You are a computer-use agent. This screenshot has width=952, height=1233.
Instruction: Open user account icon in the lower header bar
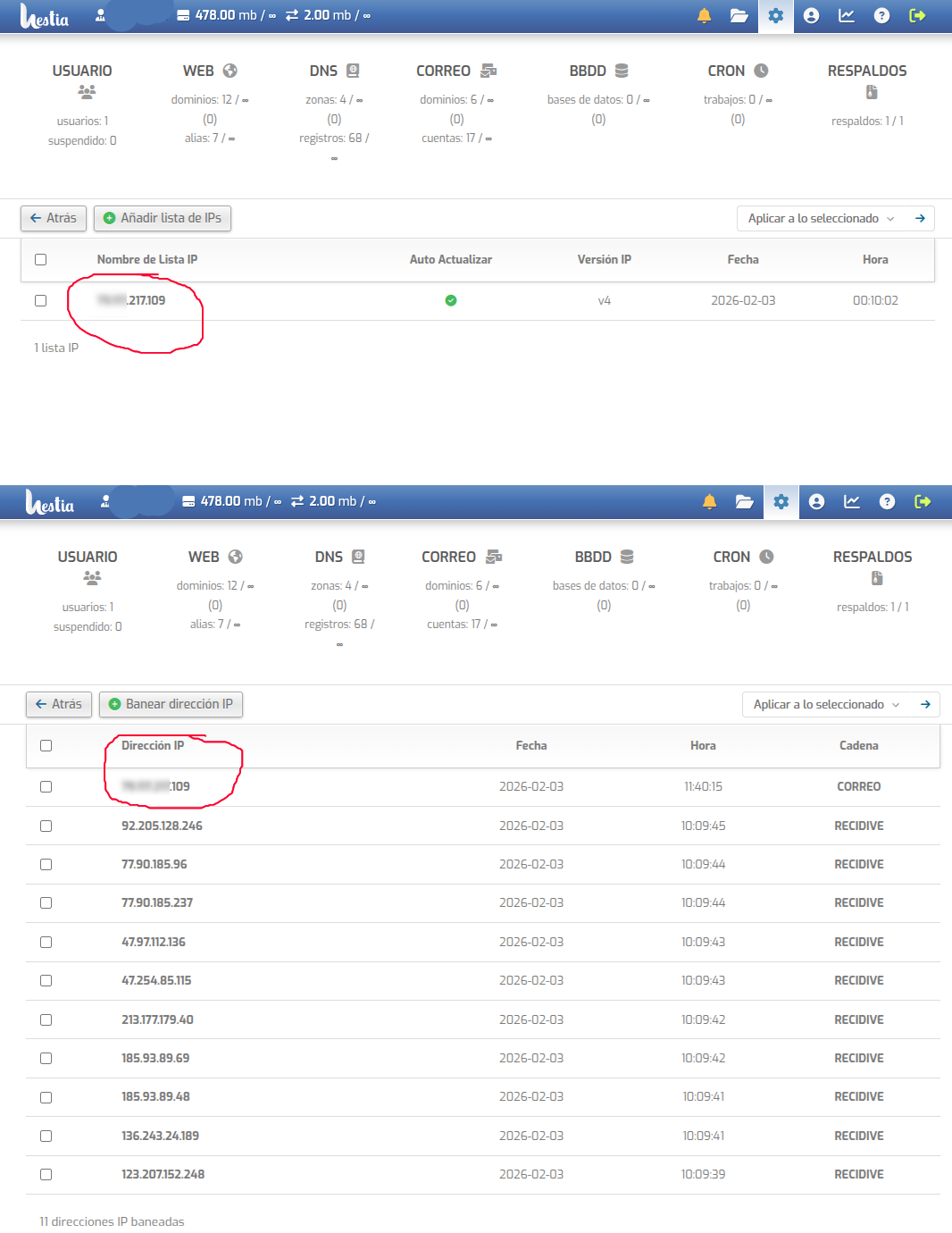click(816, 502)
